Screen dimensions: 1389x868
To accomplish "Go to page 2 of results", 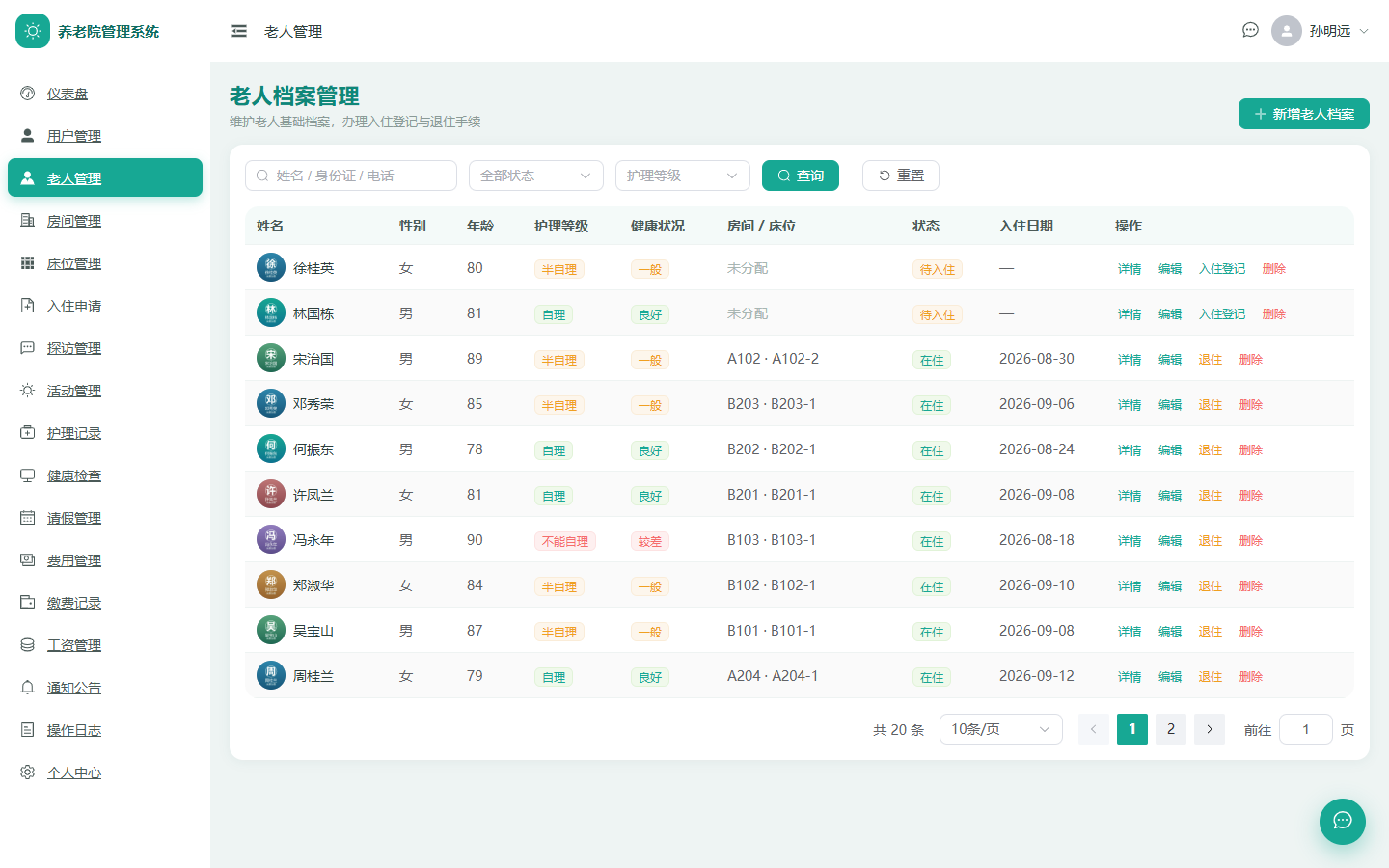I will pos(1171,729).
